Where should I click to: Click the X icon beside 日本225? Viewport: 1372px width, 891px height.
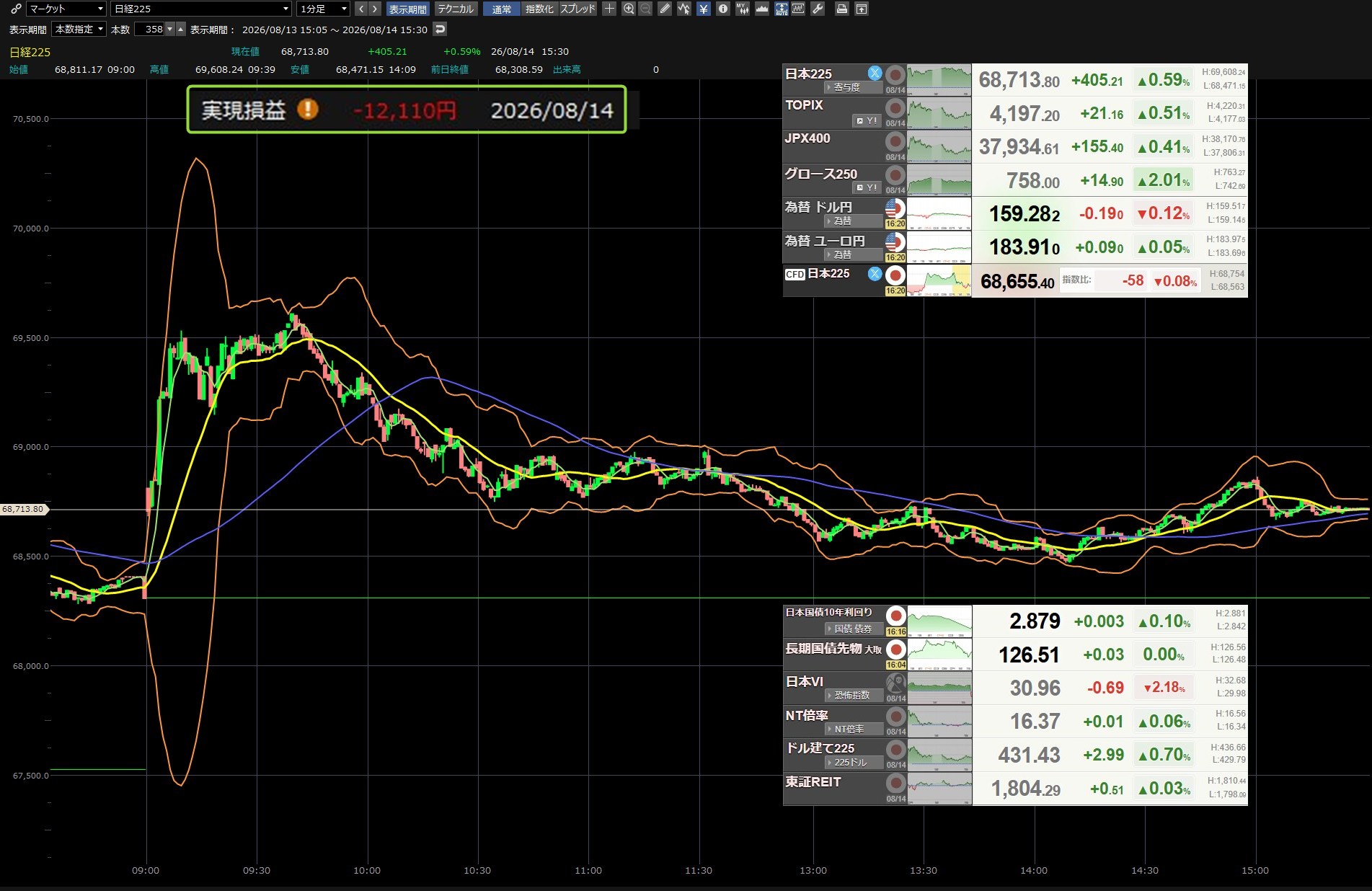[x=875, y=73]
